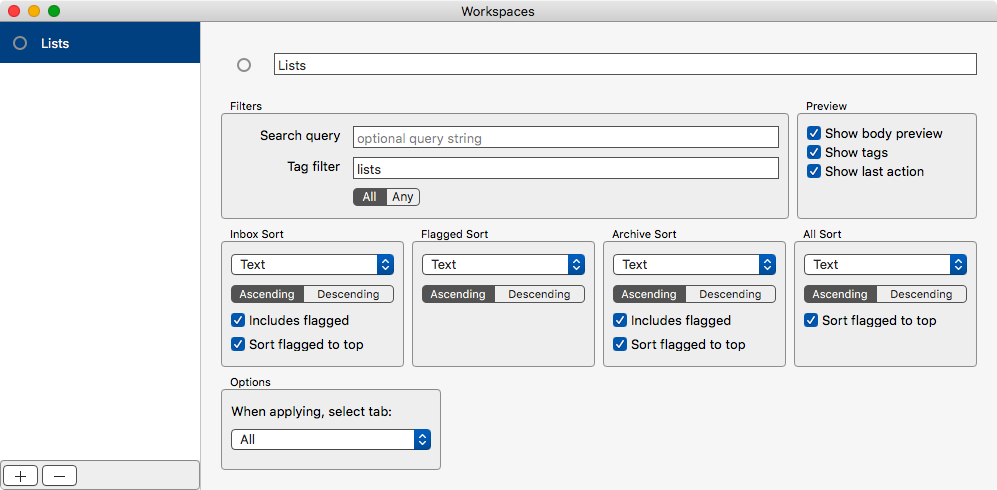
Task: Toggle Includes flagged under Inbox Sort
Action: pos(238,320)
